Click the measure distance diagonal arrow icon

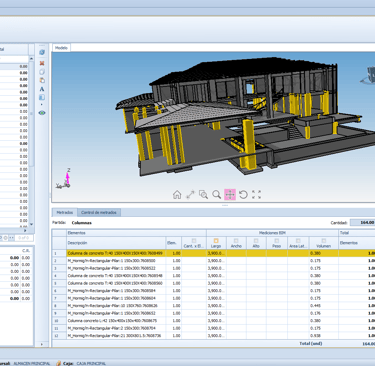pos(190,195)
